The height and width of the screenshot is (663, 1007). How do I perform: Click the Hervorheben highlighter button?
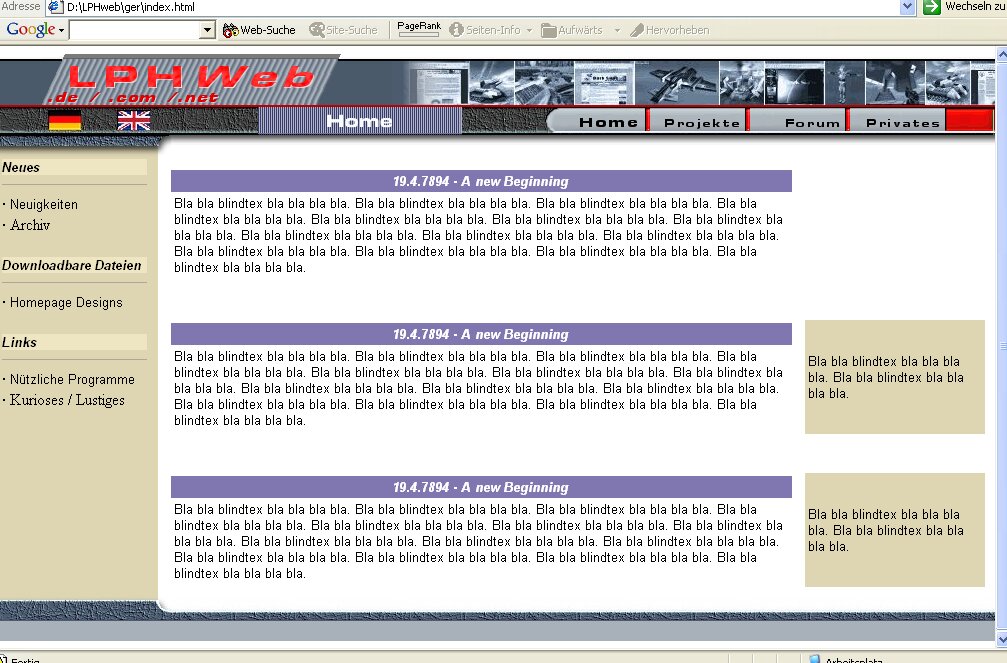669,30
